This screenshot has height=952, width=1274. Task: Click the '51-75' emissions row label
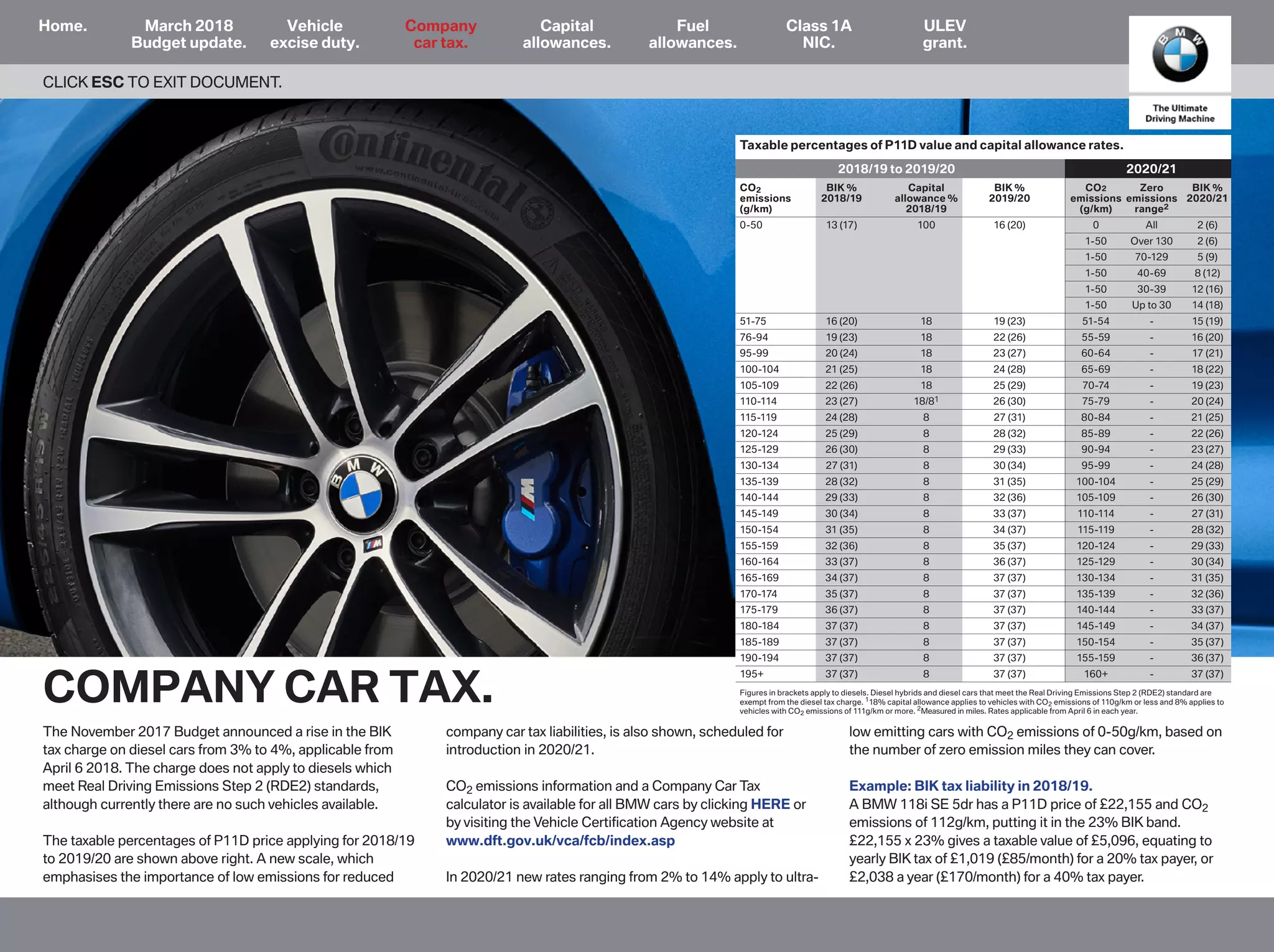(753, 321)
